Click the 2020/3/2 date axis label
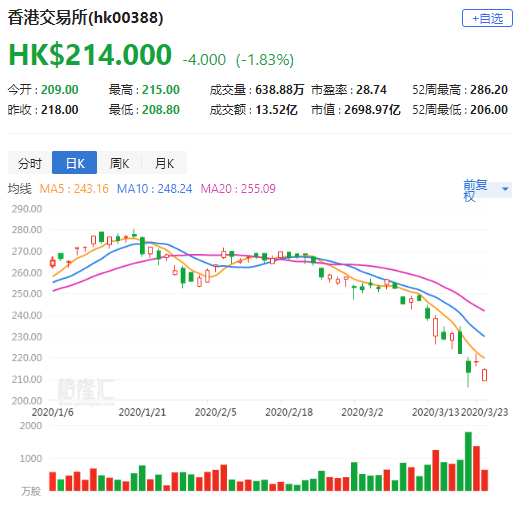The image size is (525, 508). (362, 412)
